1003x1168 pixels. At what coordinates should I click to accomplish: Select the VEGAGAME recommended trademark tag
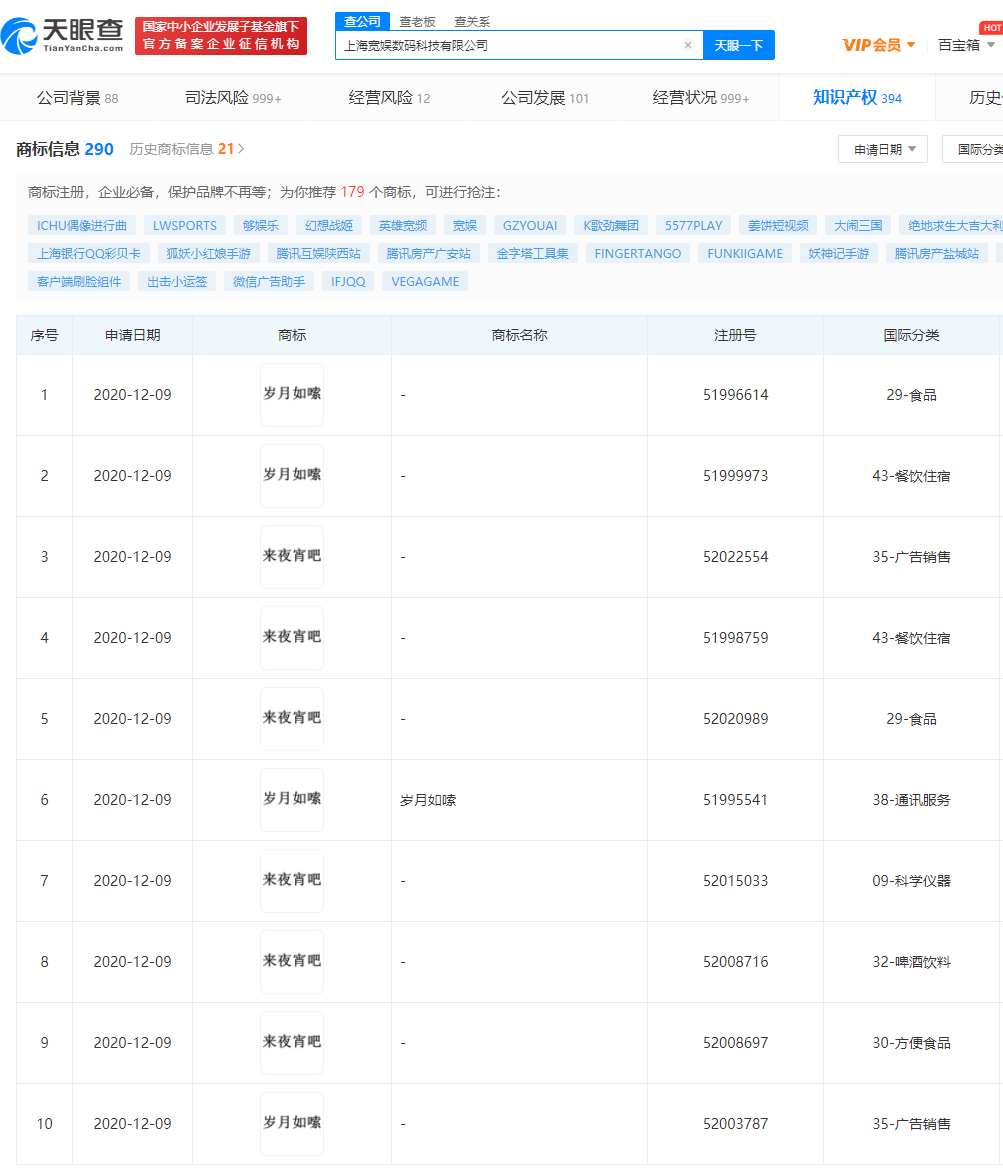point(425,281)
